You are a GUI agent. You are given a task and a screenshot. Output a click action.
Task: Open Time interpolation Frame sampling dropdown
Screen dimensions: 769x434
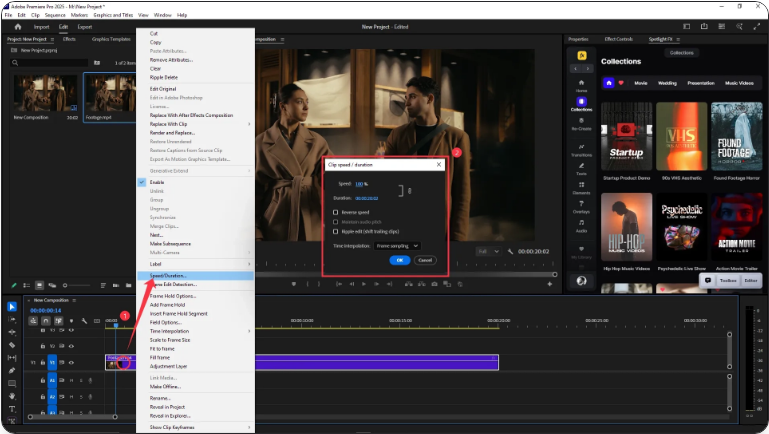(397, 245)
